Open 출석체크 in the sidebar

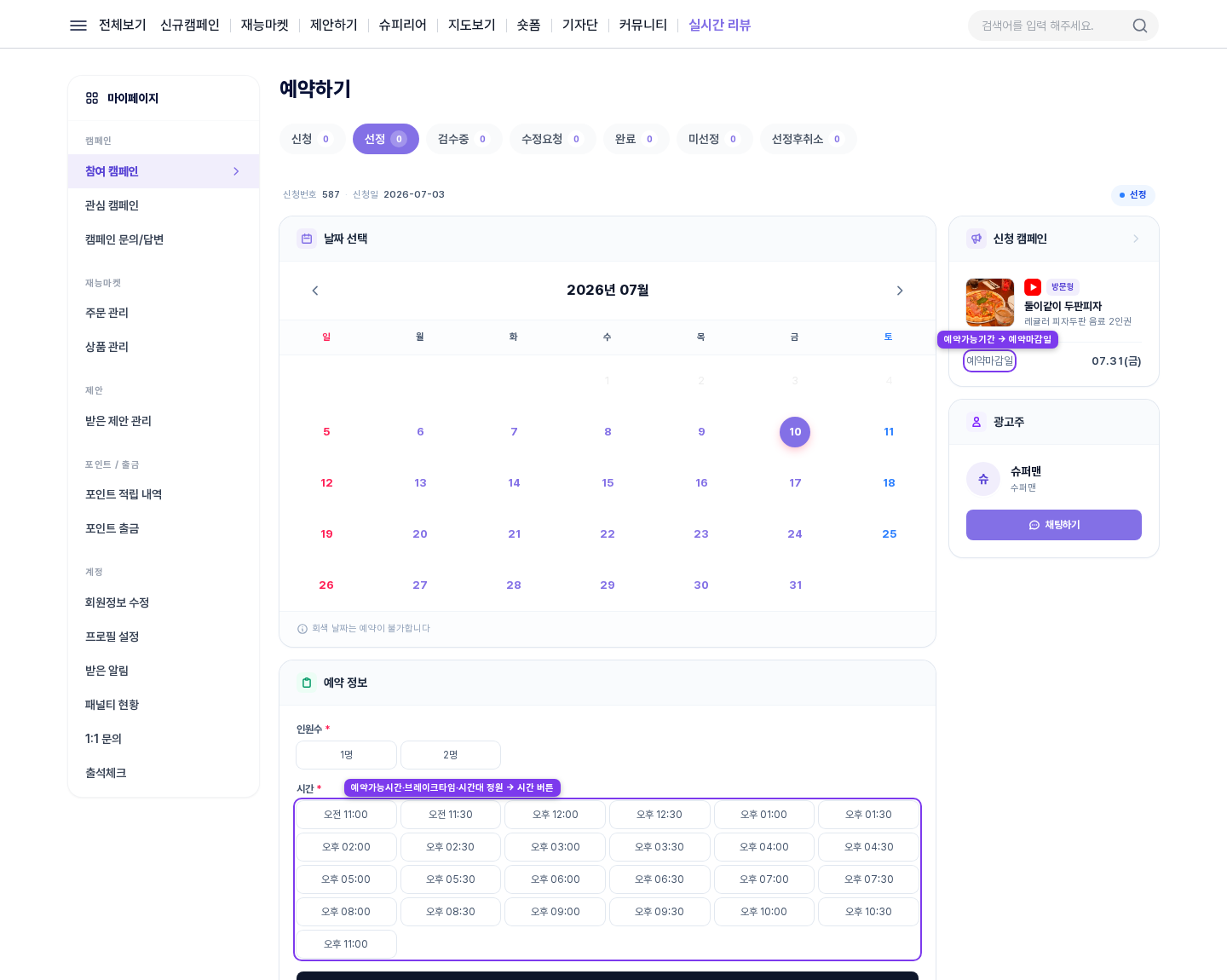coord(164,773)
